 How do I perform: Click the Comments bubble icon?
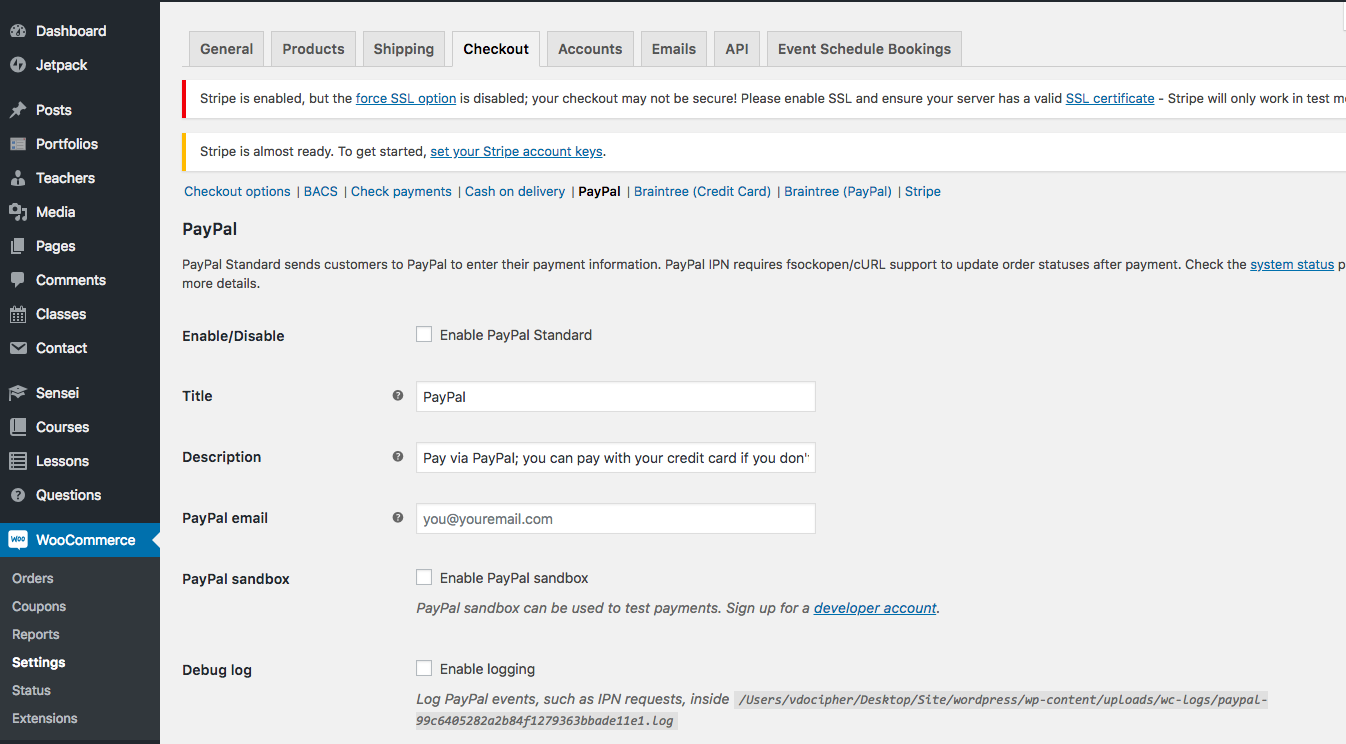pos(18,280)
